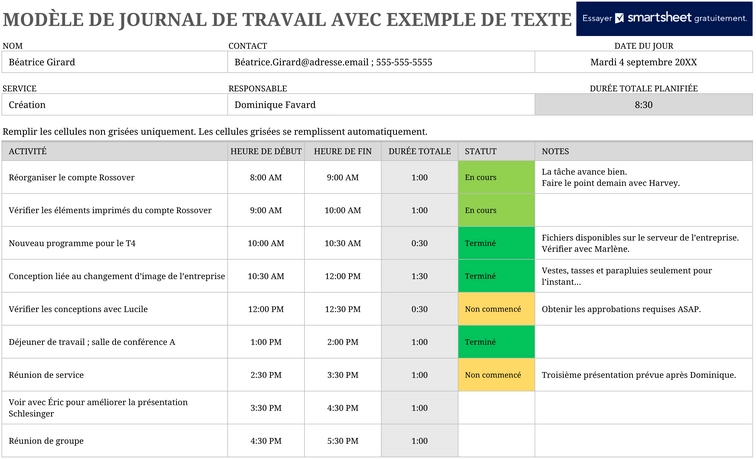756x459 pixels.
Task: Select the responsable cell Dominique Favard
Action: pos(381,105)
